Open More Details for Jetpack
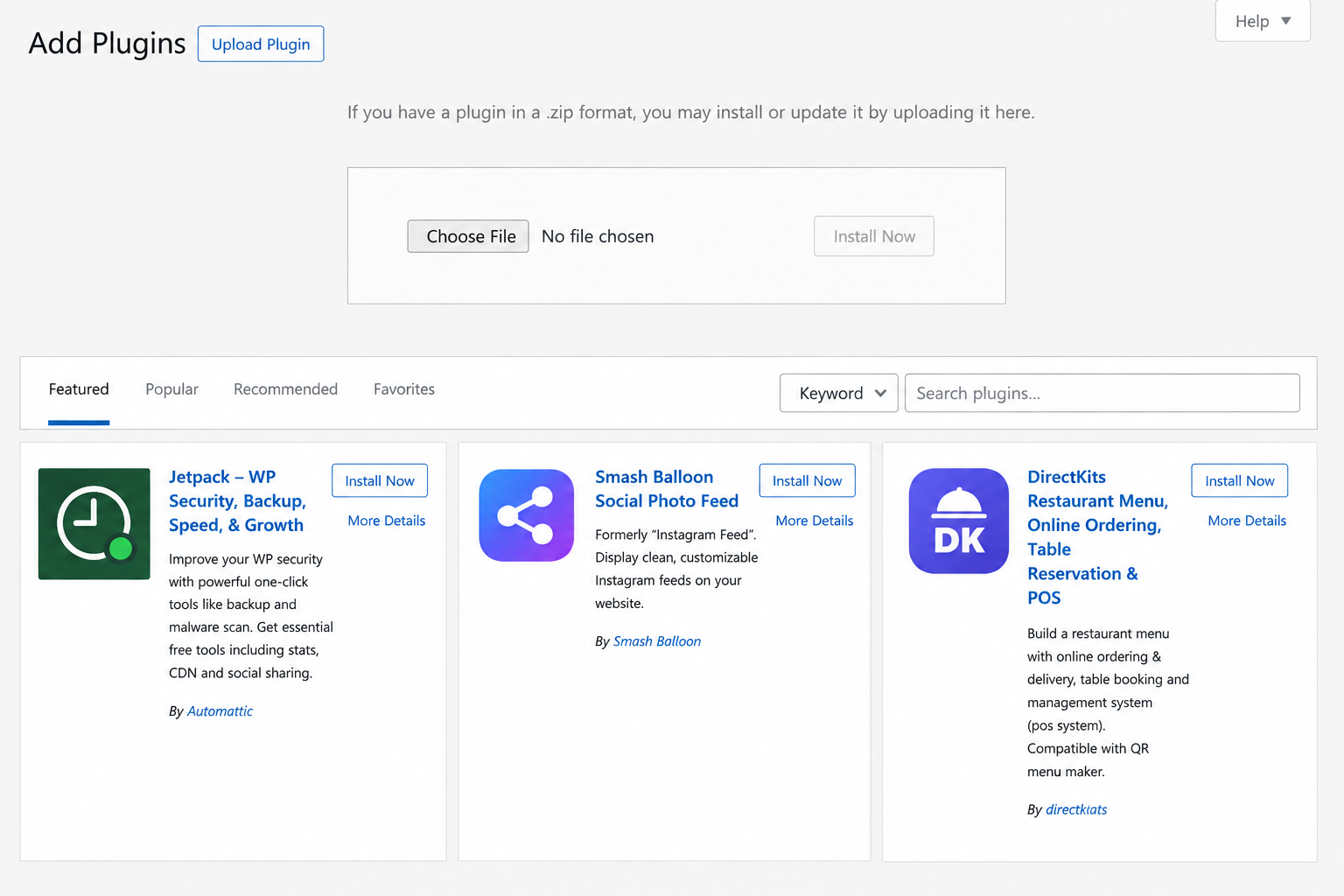The height and width of the screenshot is (896, 1344). (x=387, y=521)
